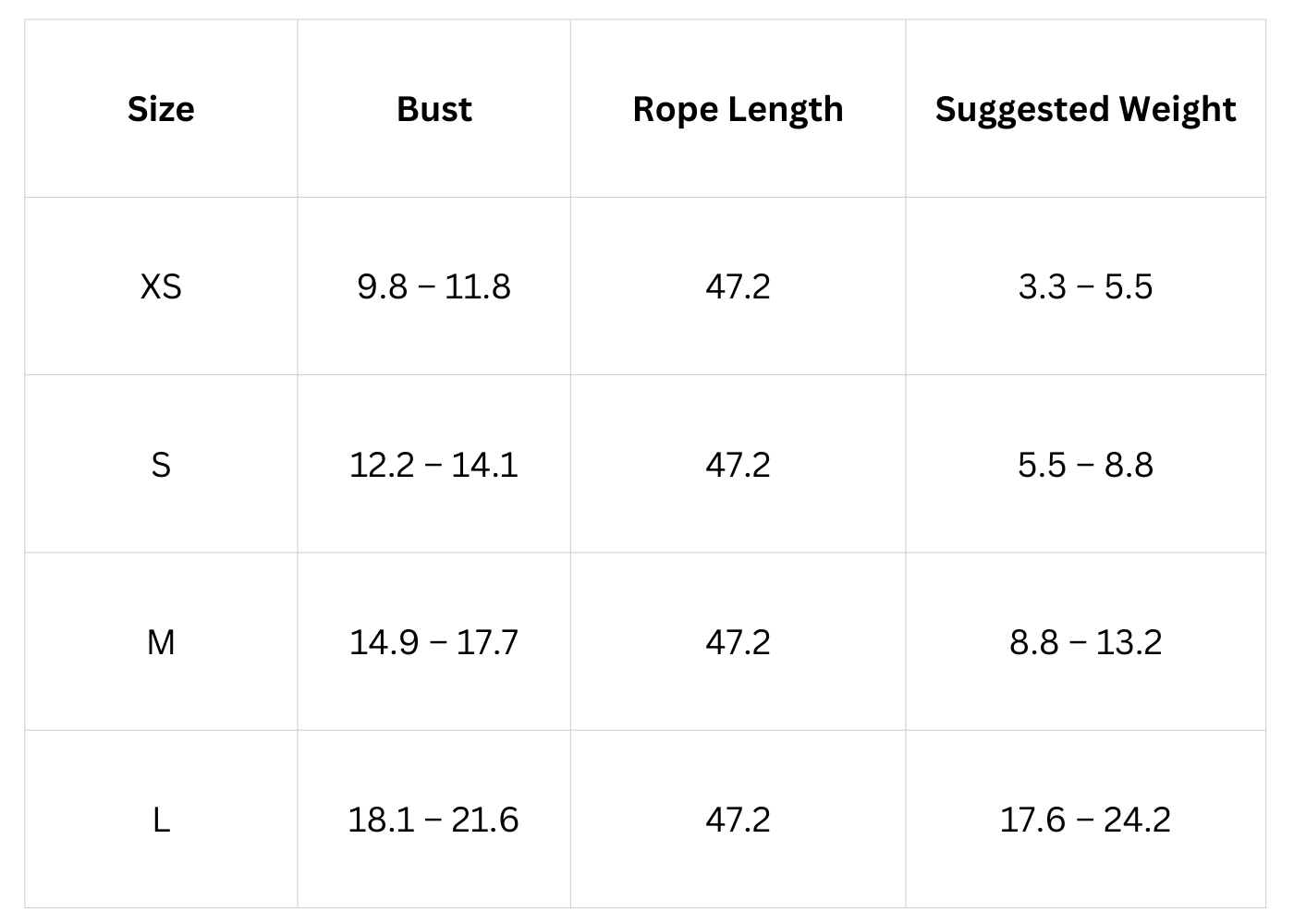Click the 12.2 – 14.1 bust value
The height and width of the screenshot is (924, 1294).
(x=433, y=464)
